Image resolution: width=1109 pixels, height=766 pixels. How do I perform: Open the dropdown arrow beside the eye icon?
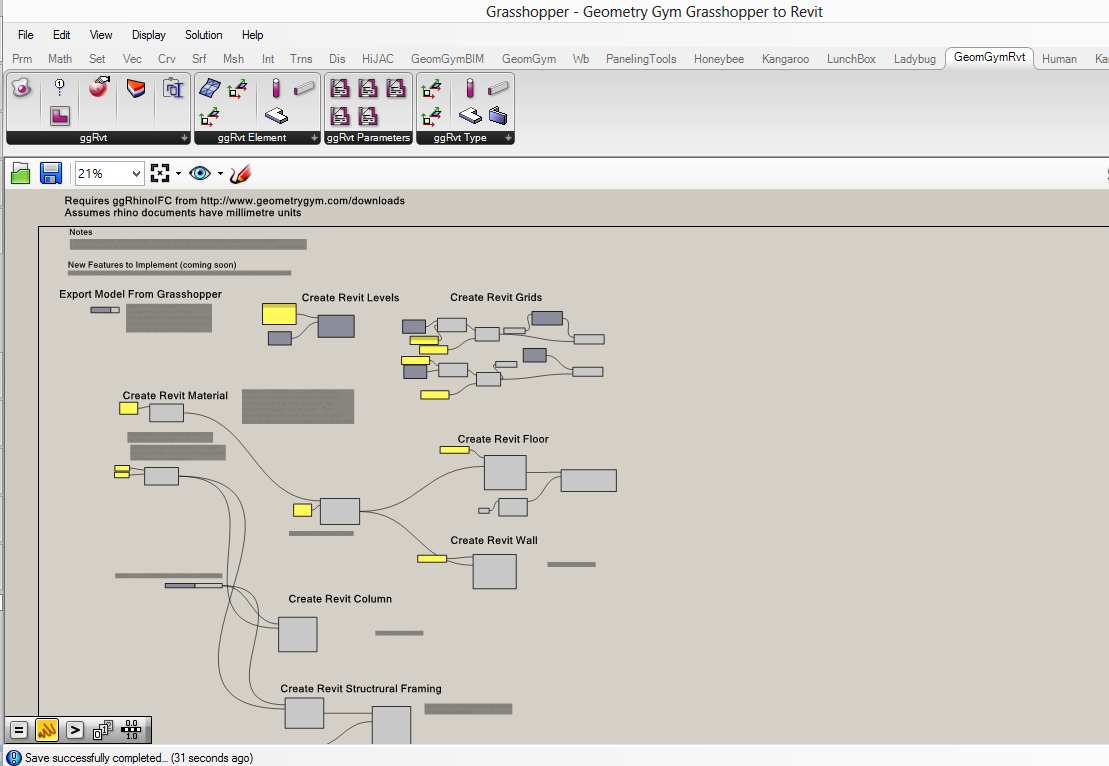tap(220, 174)
